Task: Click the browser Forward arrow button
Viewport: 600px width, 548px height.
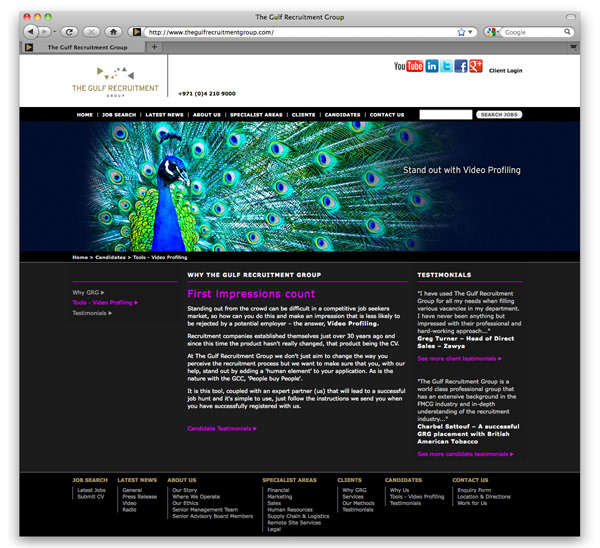Action: click(44, 32)
